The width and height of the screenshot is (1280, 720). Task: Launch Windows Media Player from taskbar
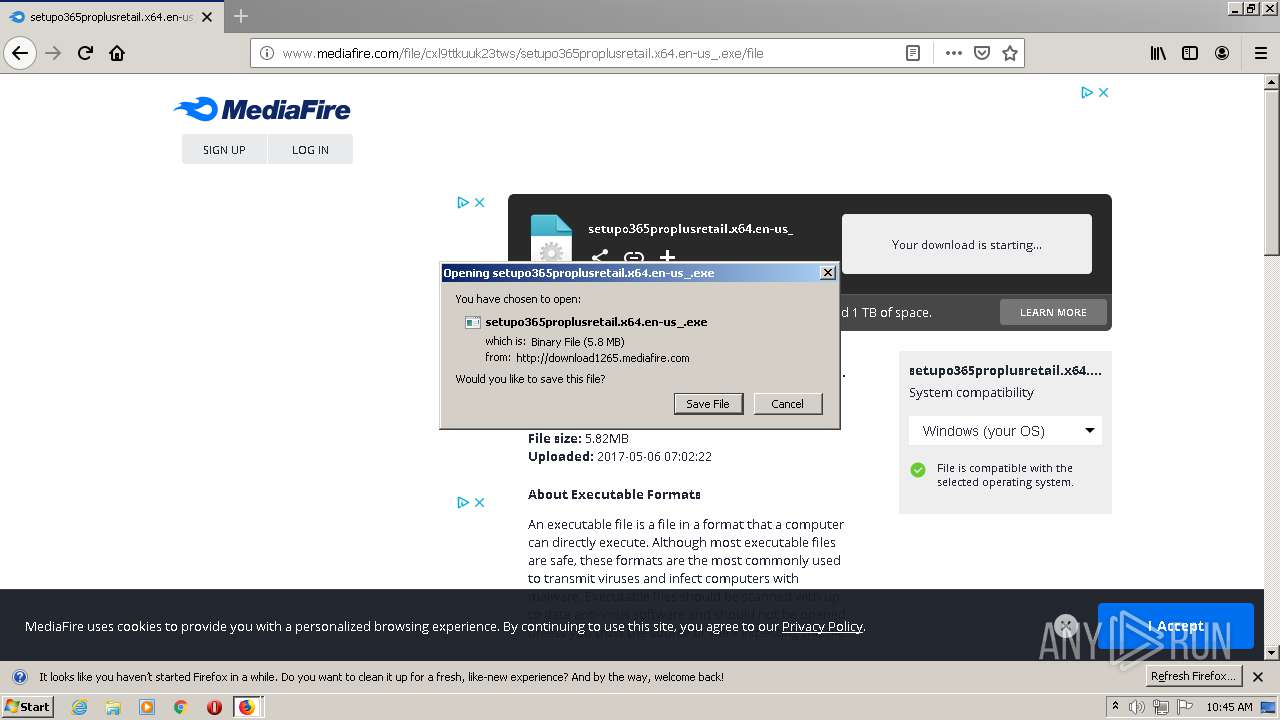[x=147, y=707]
